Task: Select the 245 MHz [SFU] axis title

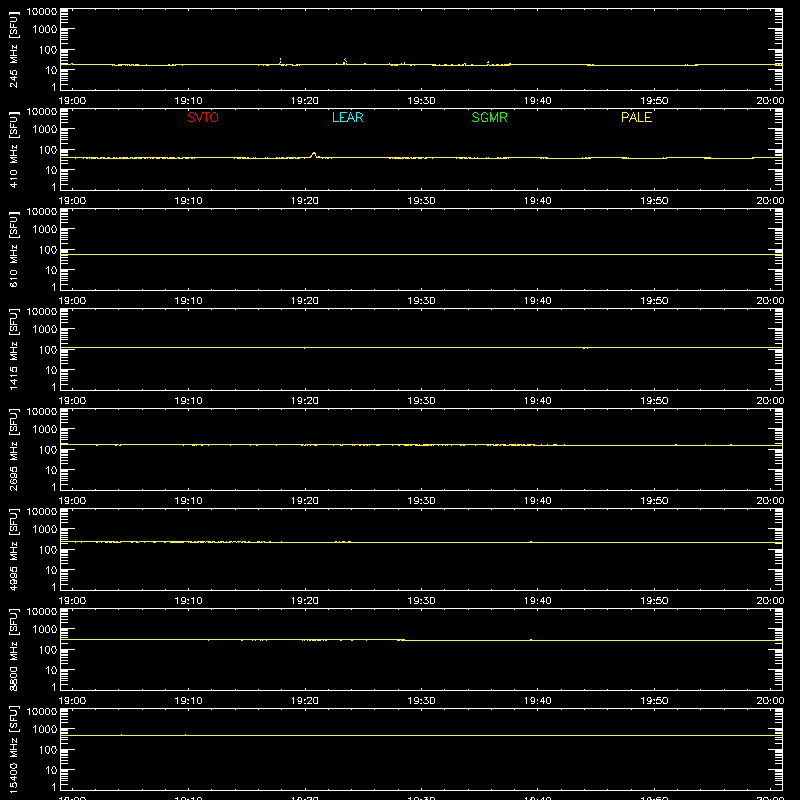Action: [13, 49]
